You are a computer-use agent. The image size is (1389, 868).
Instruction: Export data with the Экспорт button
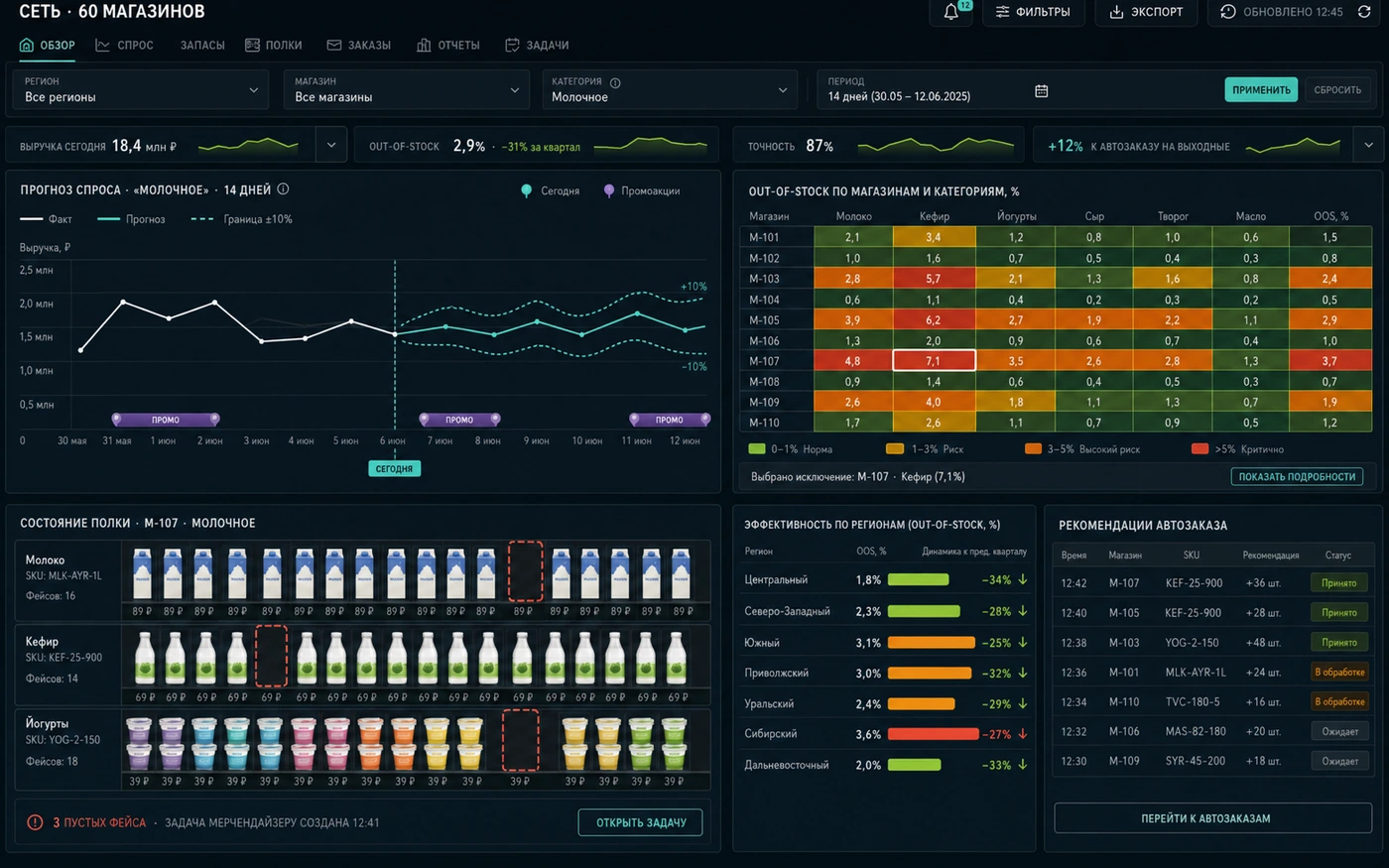[x=1146, y=12]
